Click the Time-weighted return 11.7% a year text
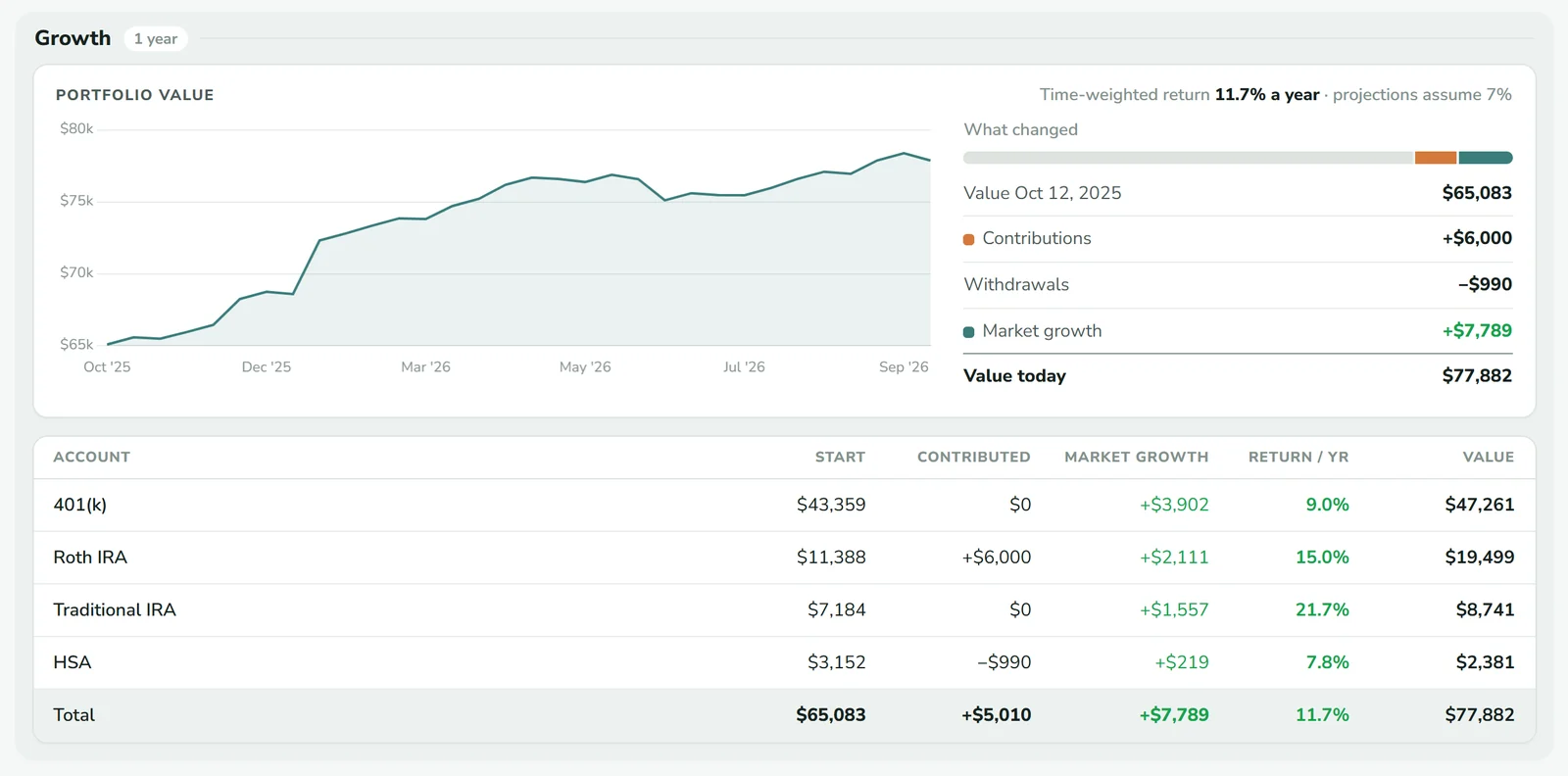The height and width of the screenshot is (776, 1568). point(1179,95)
